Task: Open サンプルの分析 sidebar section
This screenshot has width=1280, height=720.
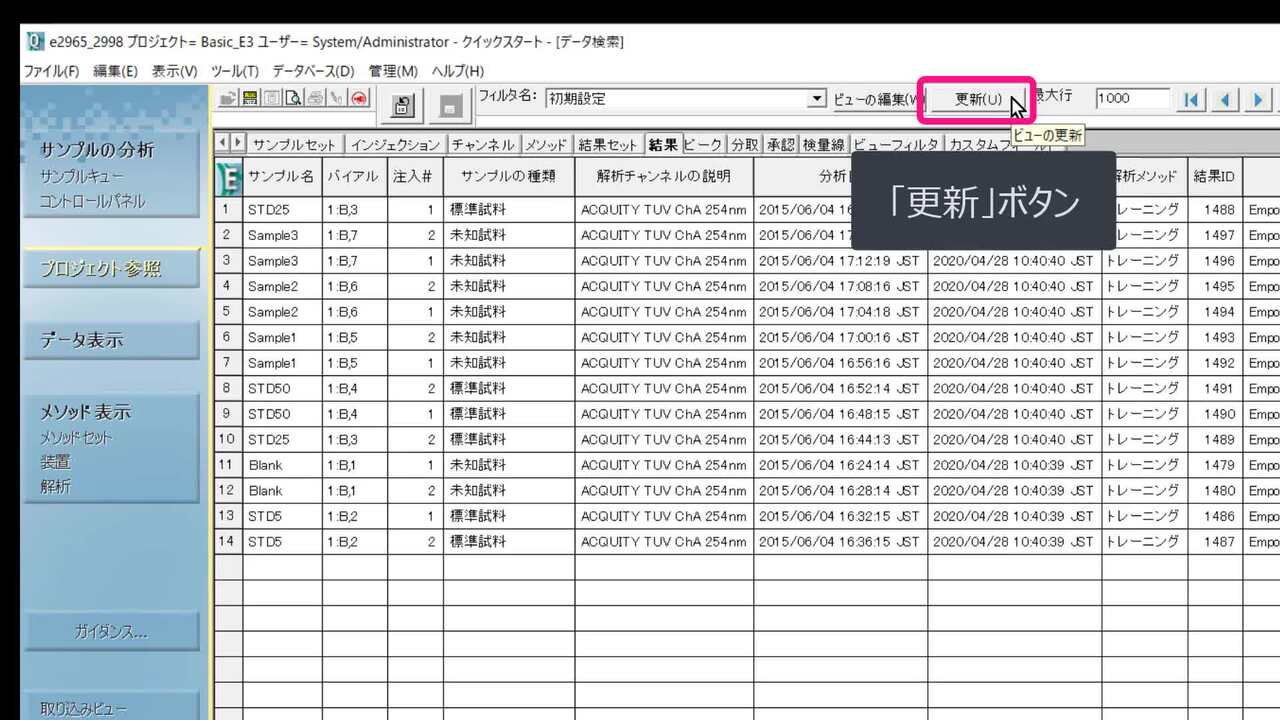Action: pos(97,151)
